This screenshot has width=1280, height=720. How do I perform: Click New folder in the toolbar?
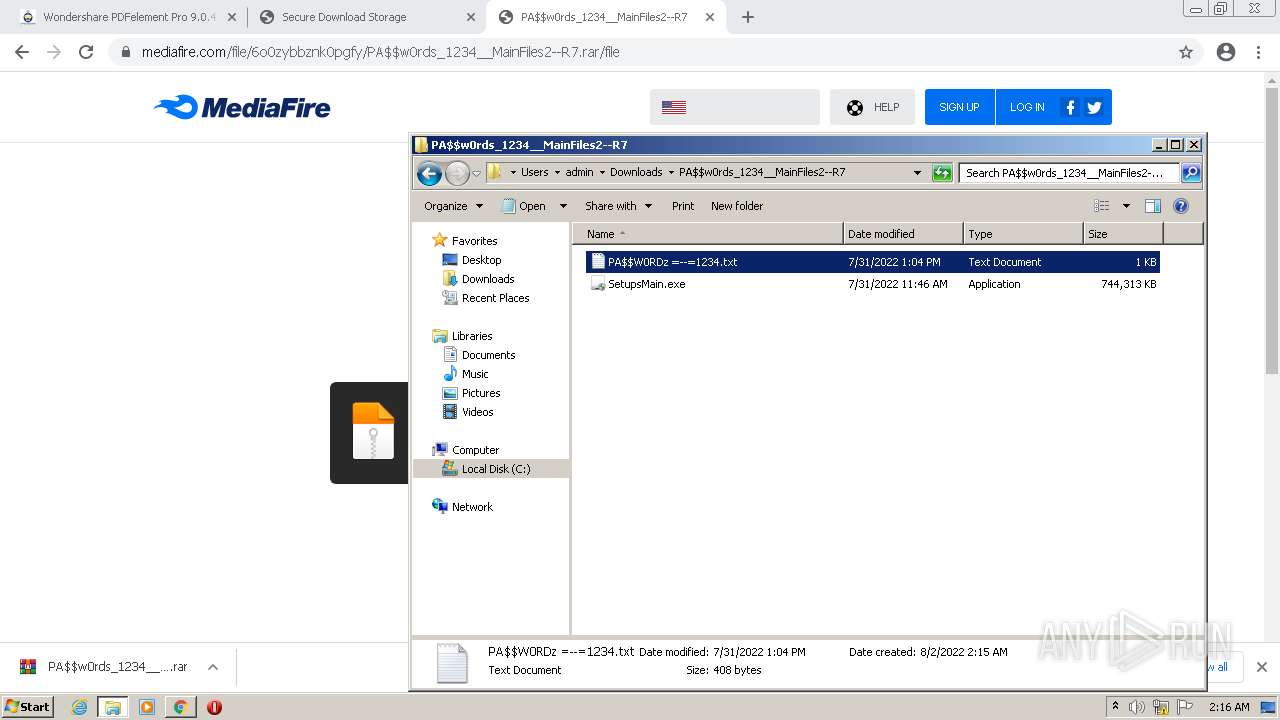pyautogui.click(x=737, y=206)
